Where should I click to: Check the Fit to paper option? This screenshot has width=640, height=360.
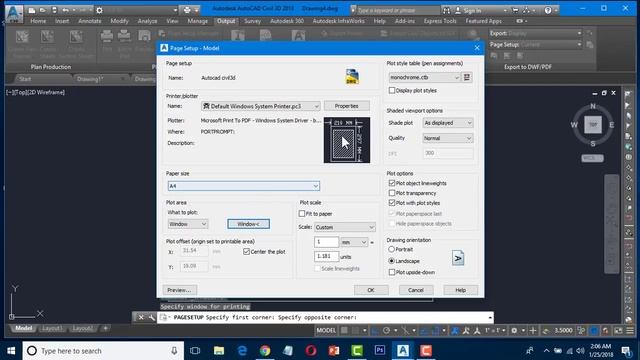tap(302, 213)
